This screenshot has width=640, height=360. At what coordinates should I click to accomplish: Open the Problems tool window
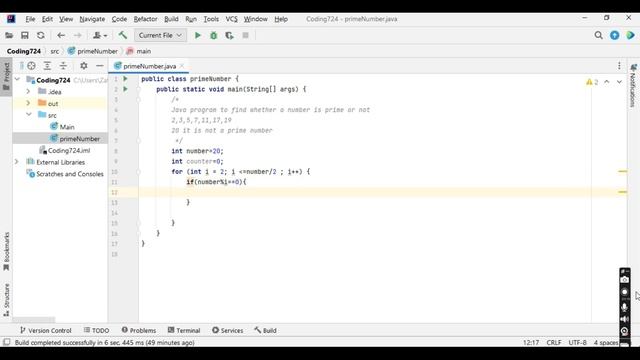pos(139,330)
